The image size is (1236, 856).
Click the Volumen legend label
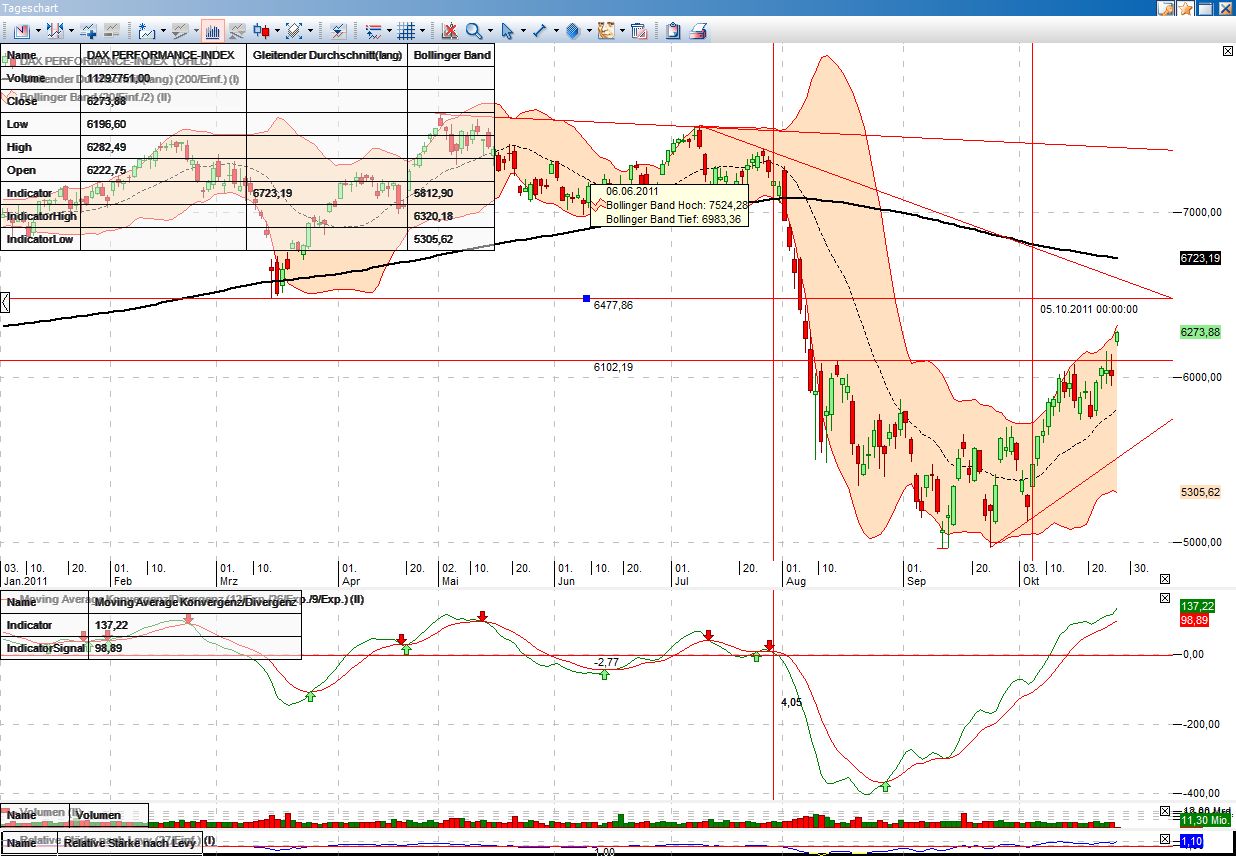click(x=100, y=814)
